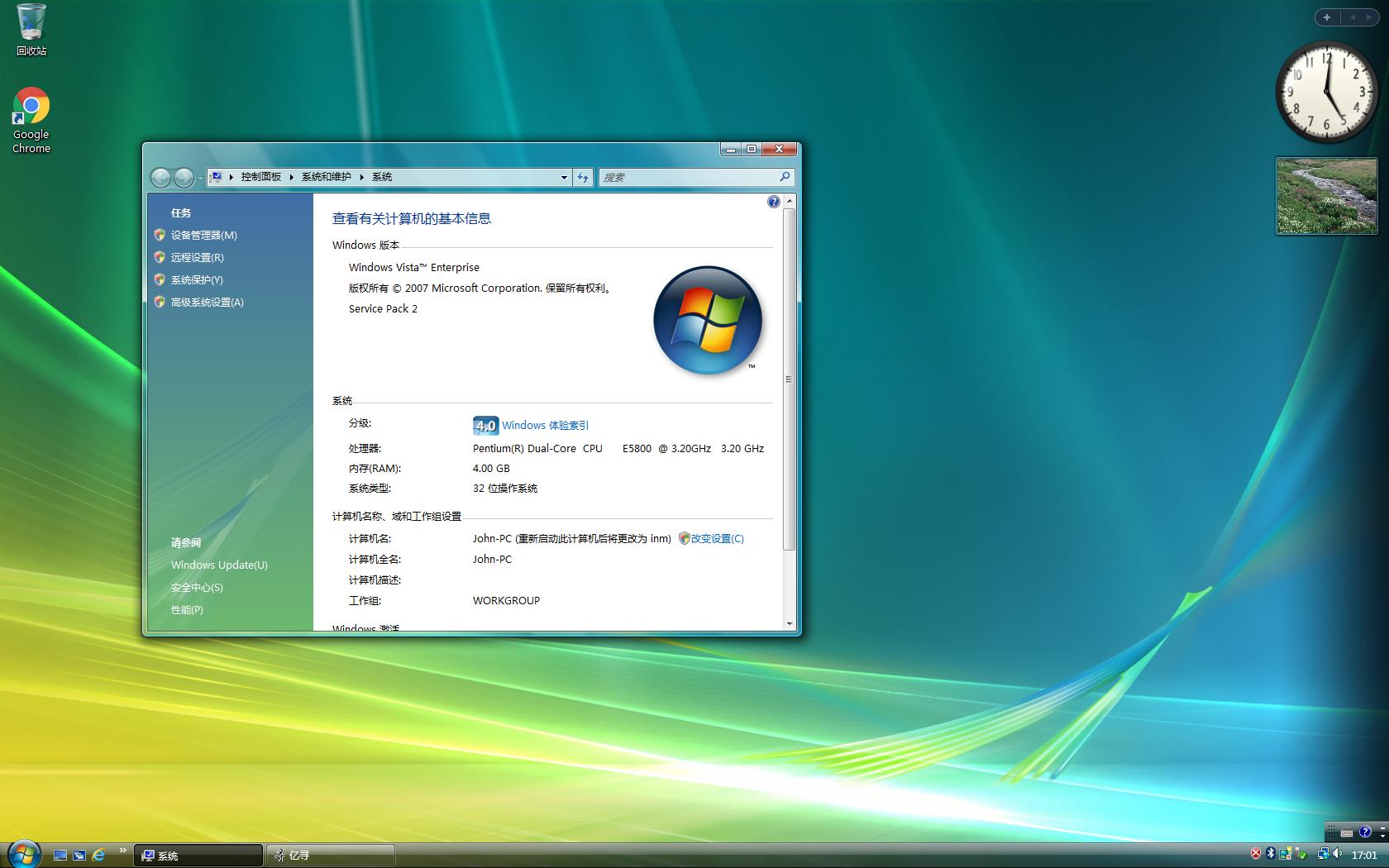Click the 系统 breadcrumb

[382, 177]
